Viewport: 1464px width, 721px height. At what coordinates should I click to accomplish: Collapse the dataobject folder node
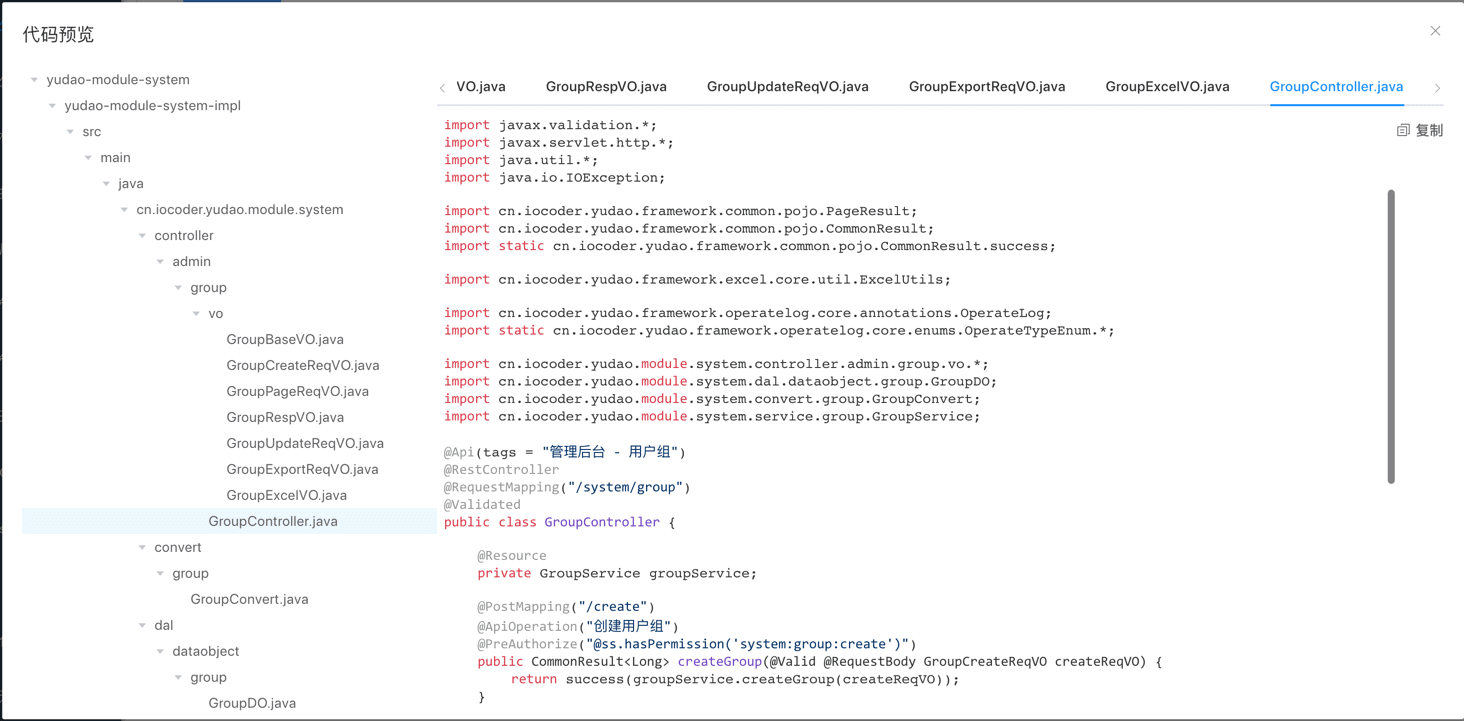[x=161, y=652]
